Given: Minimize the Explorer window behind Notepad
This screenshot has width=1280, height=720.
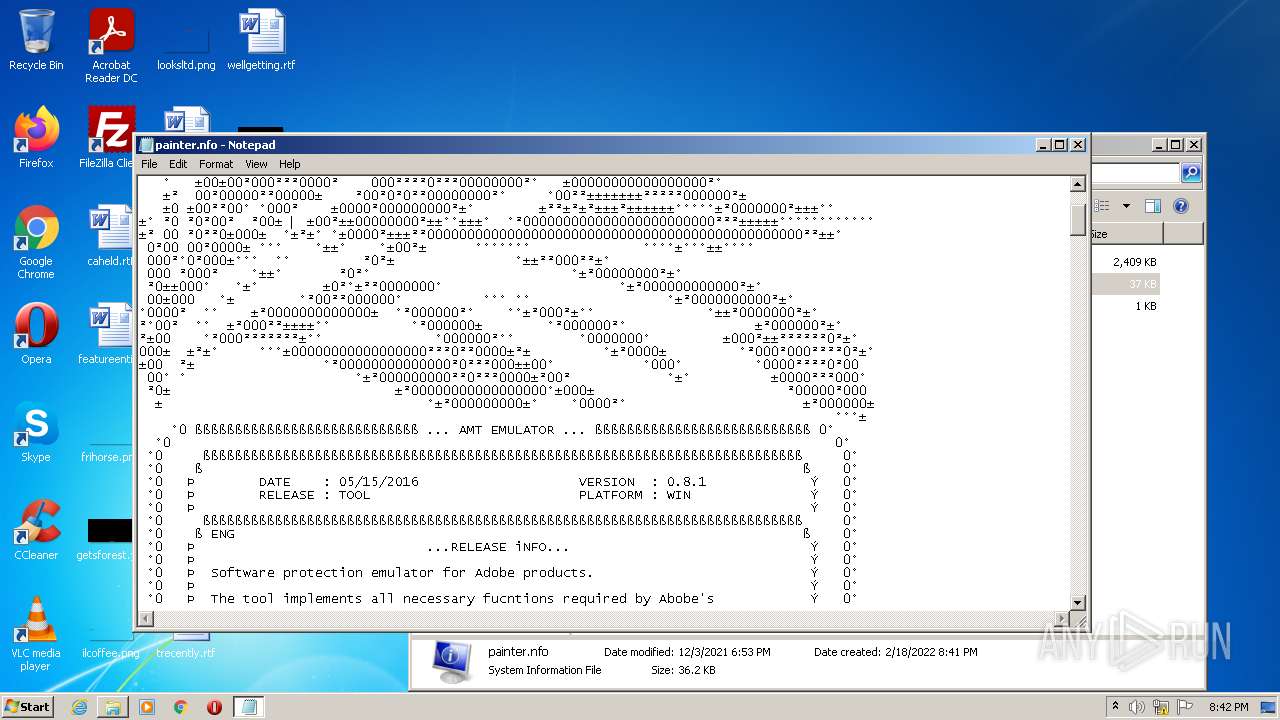Looking at the screenshot, I should tap(1159, 145).
